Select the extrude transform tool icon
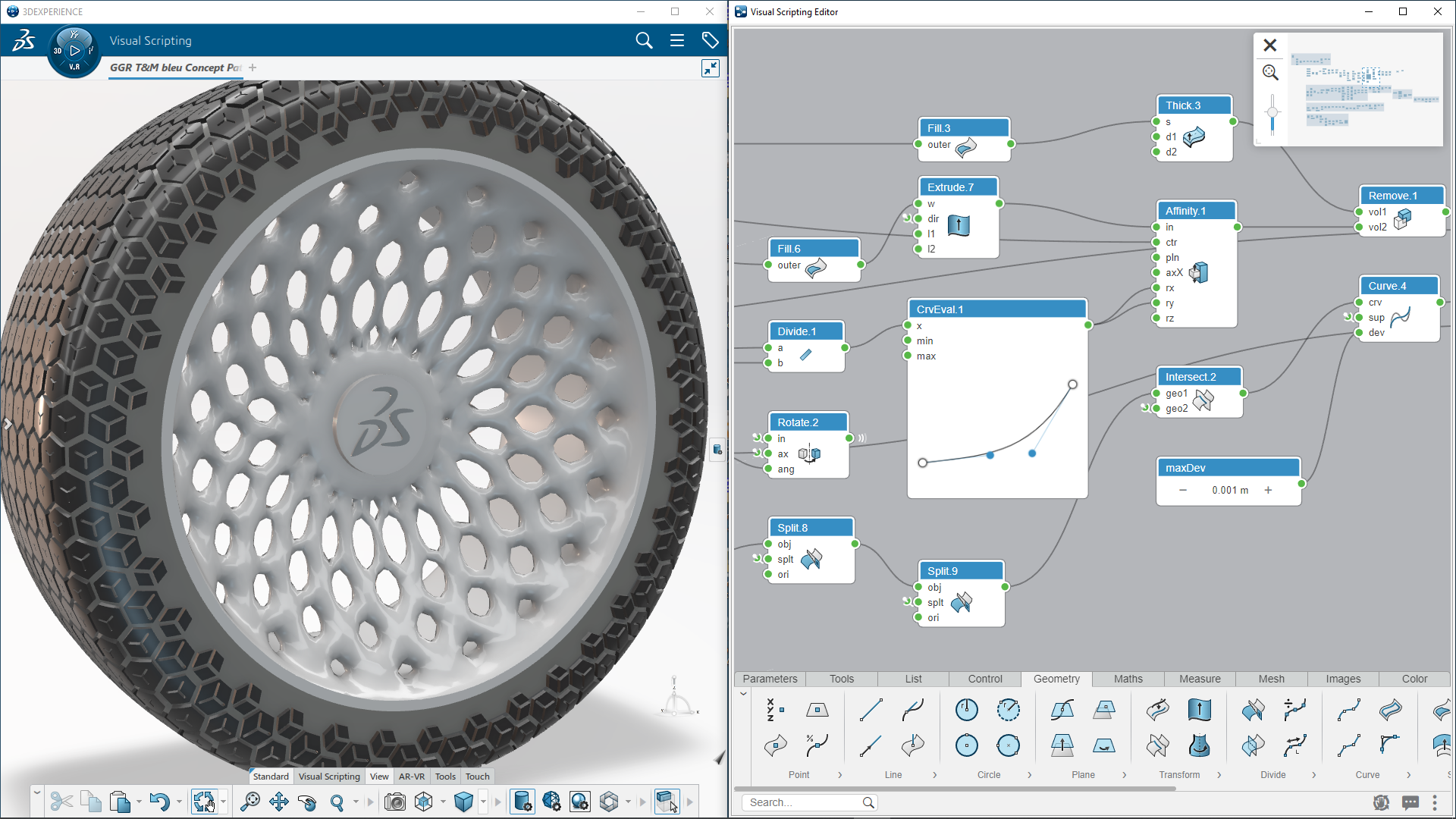 click(x=1199, y=710)
